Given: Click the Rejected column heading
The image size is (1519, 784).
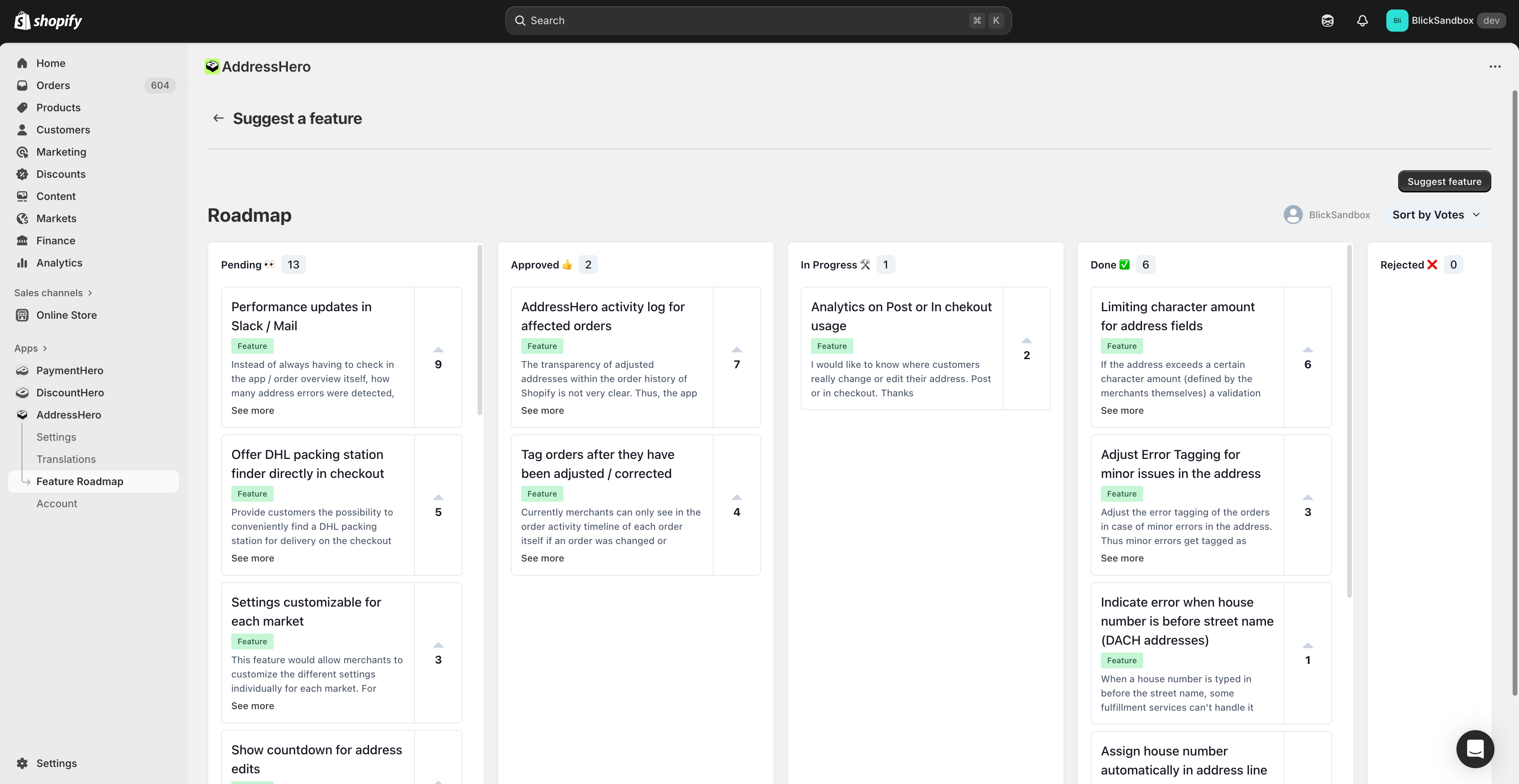Looking at the screenshot, I should 1409,265.
